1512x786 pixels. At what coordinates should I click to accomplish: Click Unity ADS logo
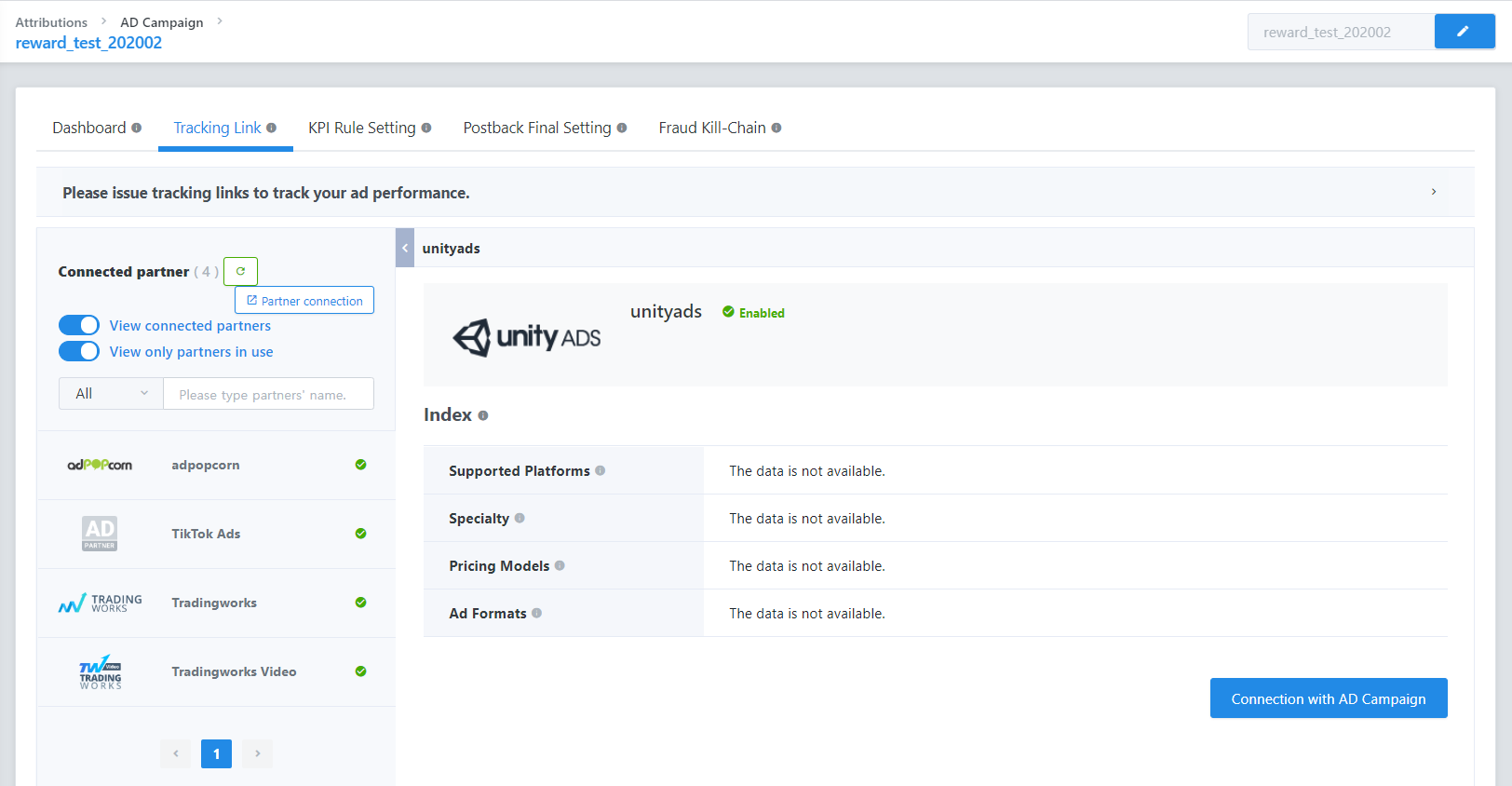pyautogui.click(x=527, y=336)
